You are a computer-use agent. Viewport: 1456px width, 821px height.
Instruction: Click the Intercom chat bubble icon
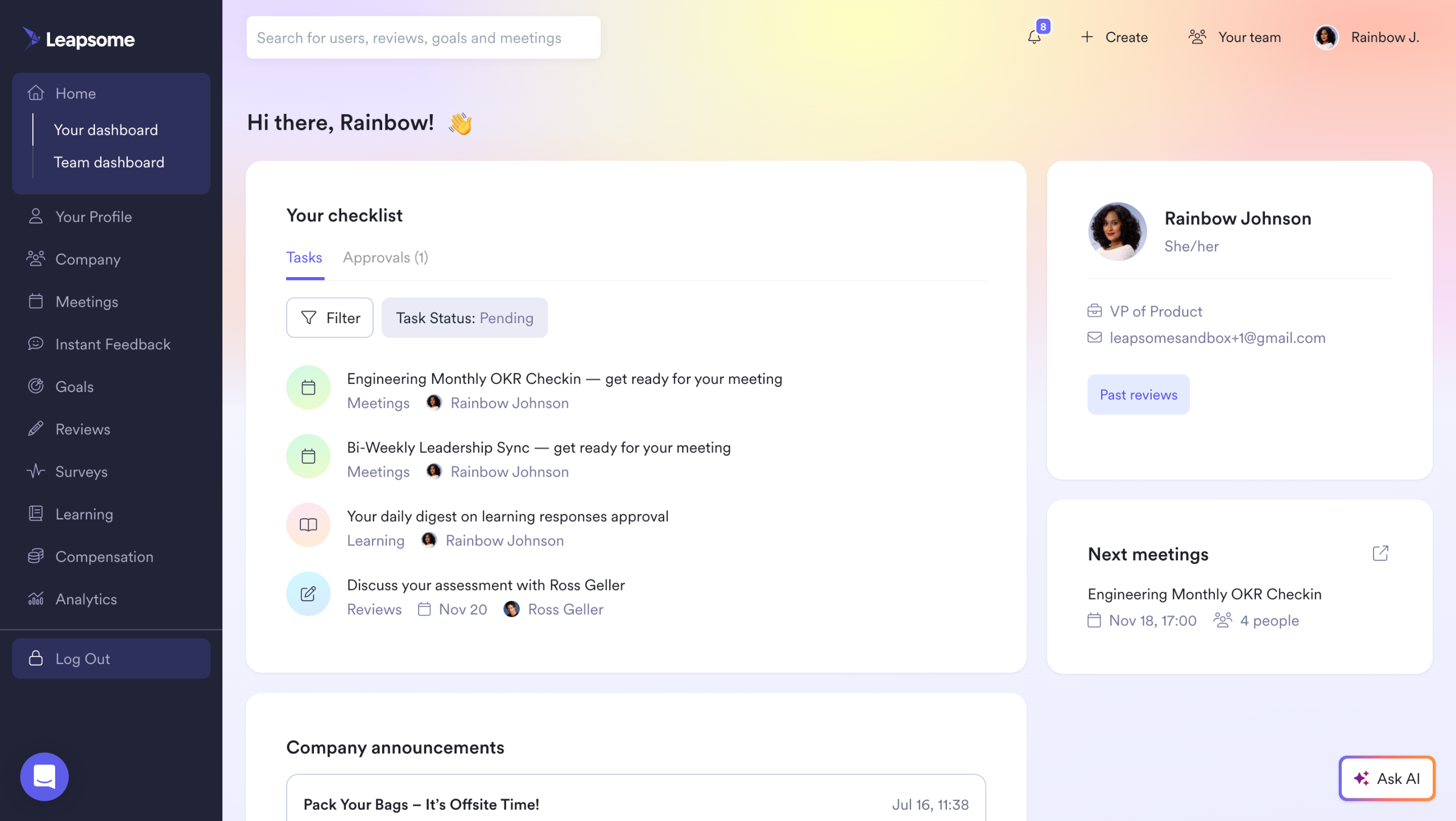pos(44,777)
